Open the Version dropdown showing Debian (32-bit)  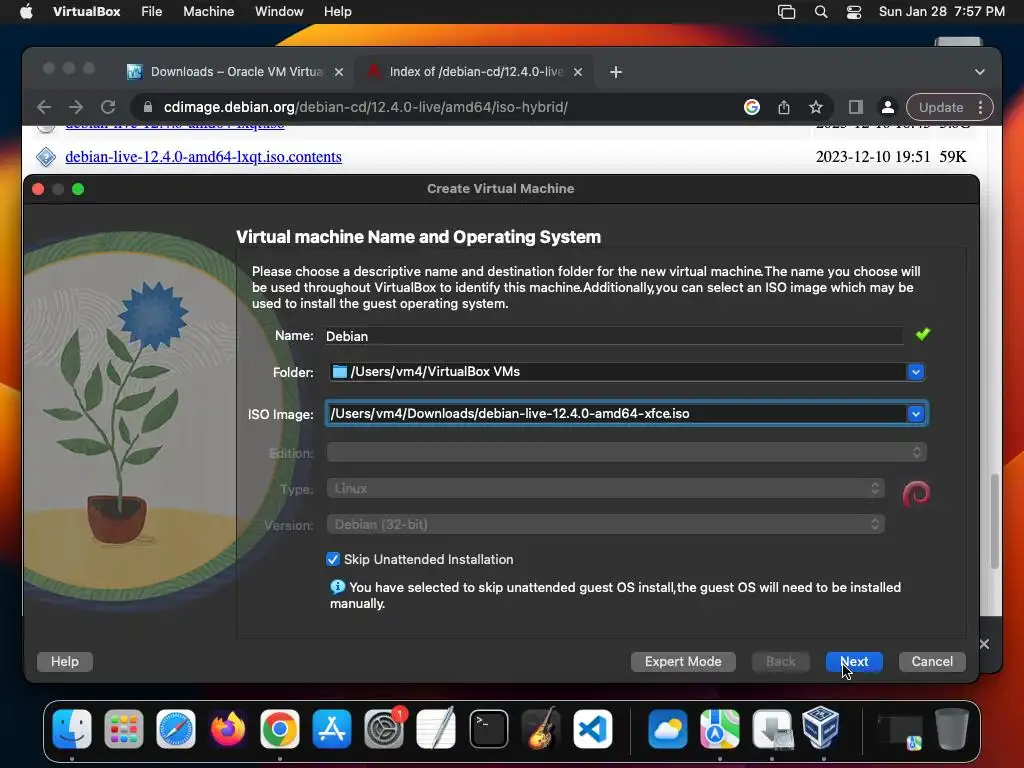coord(605,524)
